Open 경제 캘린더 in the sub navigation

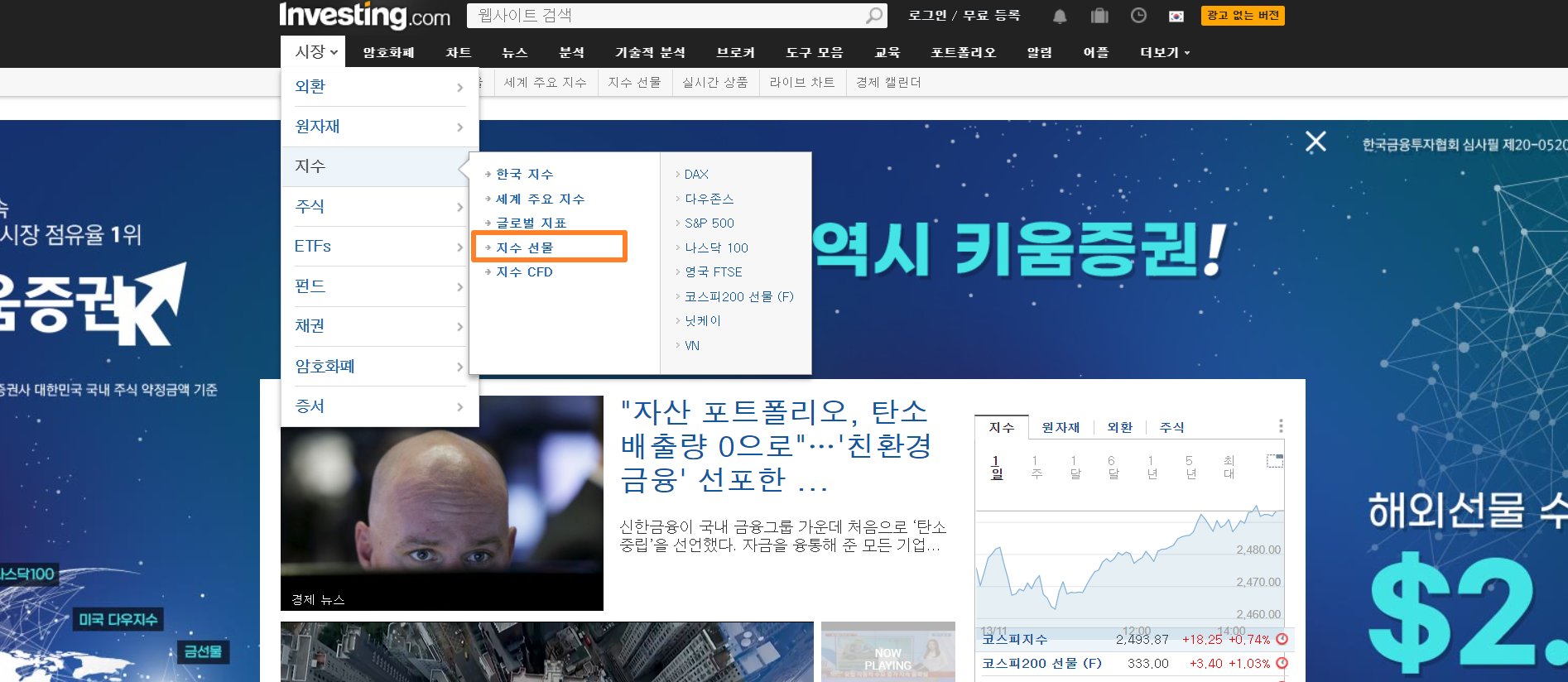(x=888, y=82)
